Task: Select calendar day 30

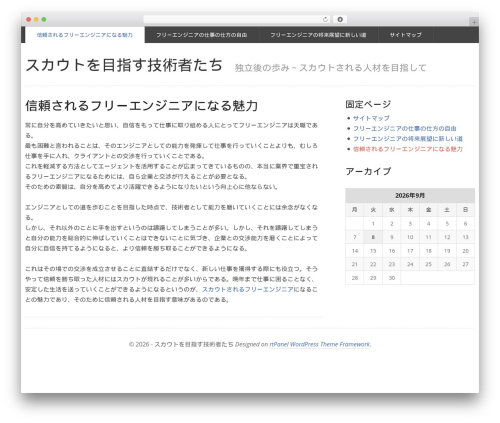Action: point(392,278)
